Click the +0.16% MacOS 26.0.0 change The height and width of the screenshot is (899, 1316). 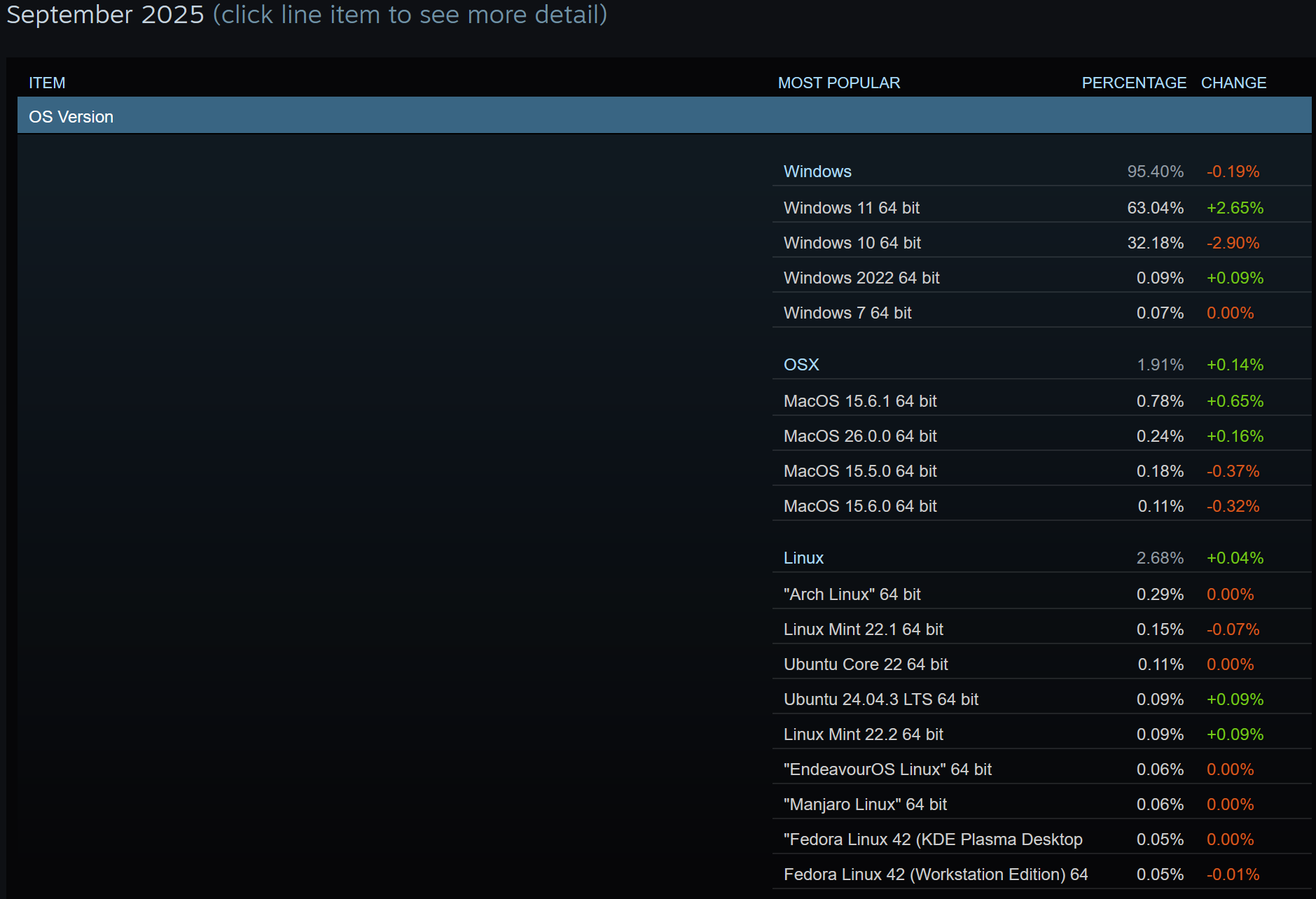(x=1235, y=436)
